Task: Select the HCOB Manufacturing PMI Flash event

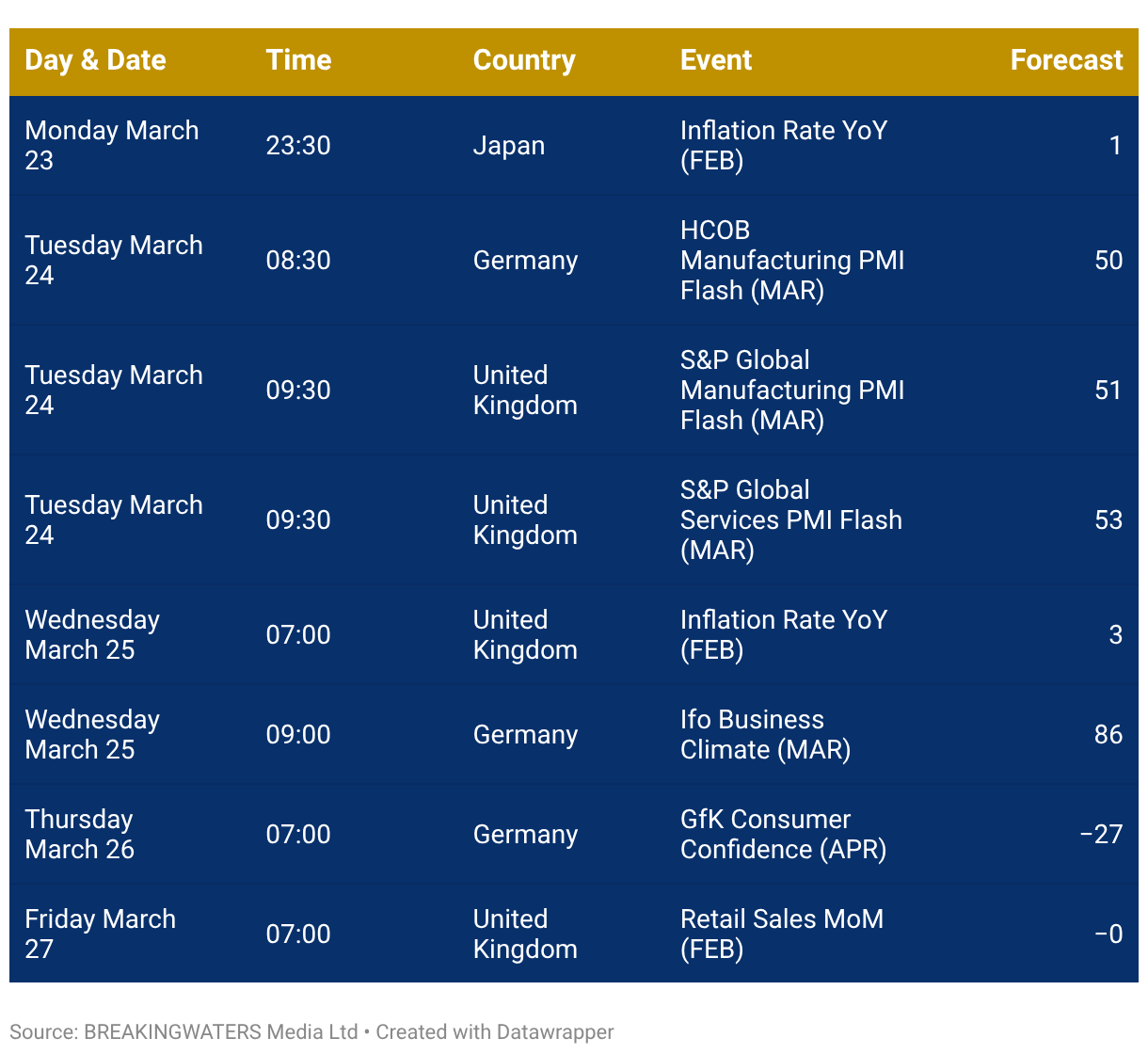Action: point(792,260)
